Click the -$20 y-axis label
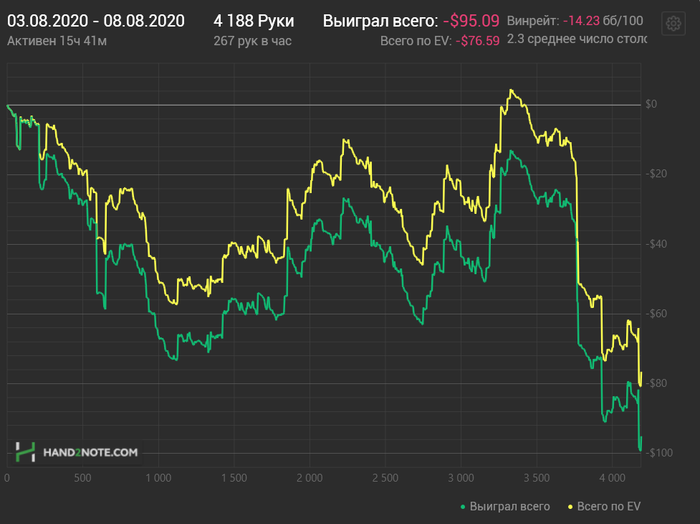 [x=656, y=174]
